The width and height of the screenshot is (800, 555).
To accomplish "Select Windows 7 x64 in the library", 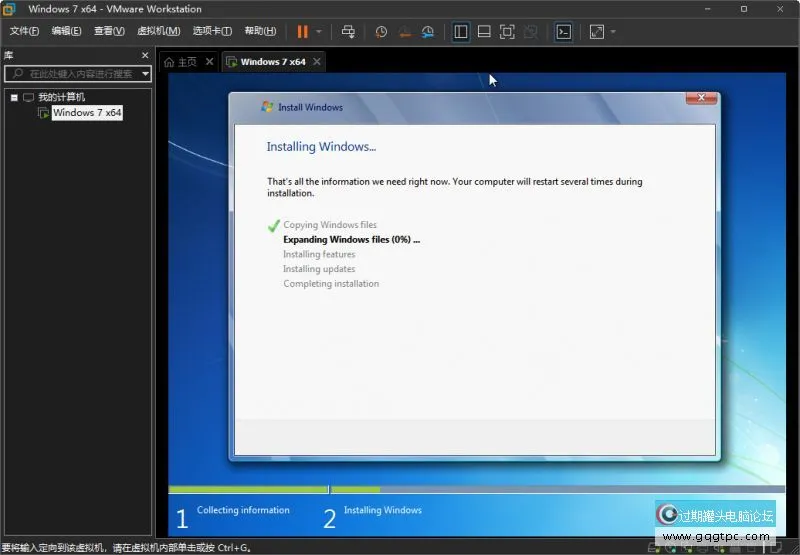I will tap(86, 113).
